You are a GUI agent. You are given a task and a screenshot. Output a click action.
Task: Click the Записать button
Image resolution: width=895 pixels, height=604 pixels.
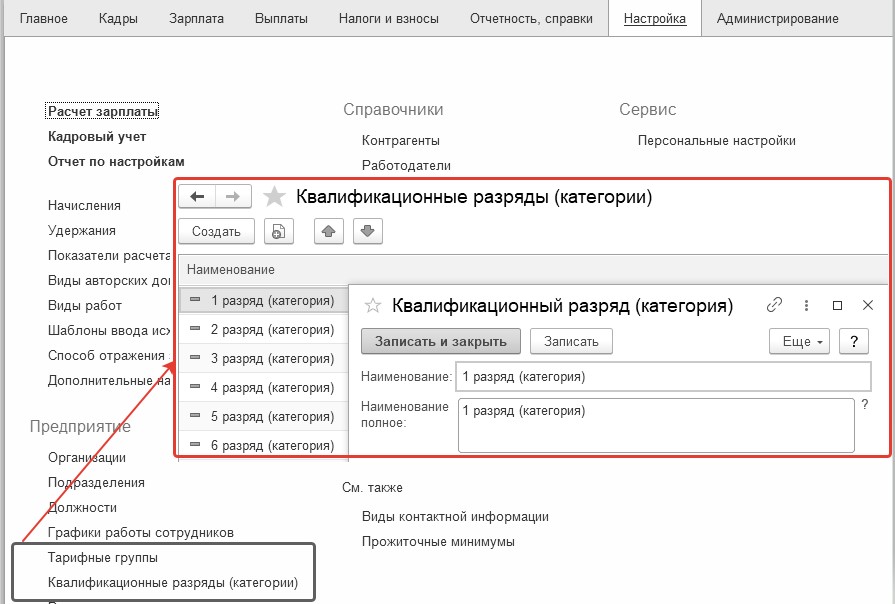(571, 341)
